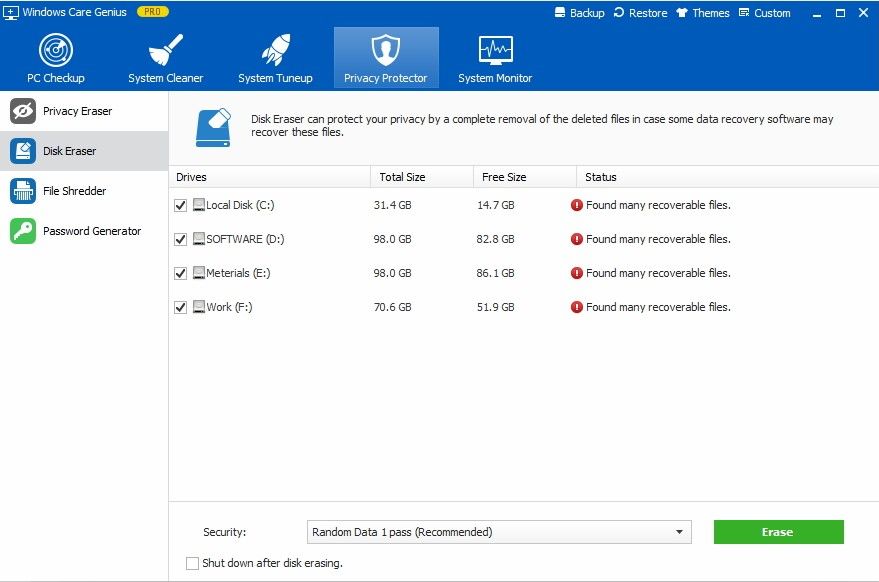Screen dimensions: 879x582
Task: Click the status text for Local Disk (C:)
Action: coord(658,205)
